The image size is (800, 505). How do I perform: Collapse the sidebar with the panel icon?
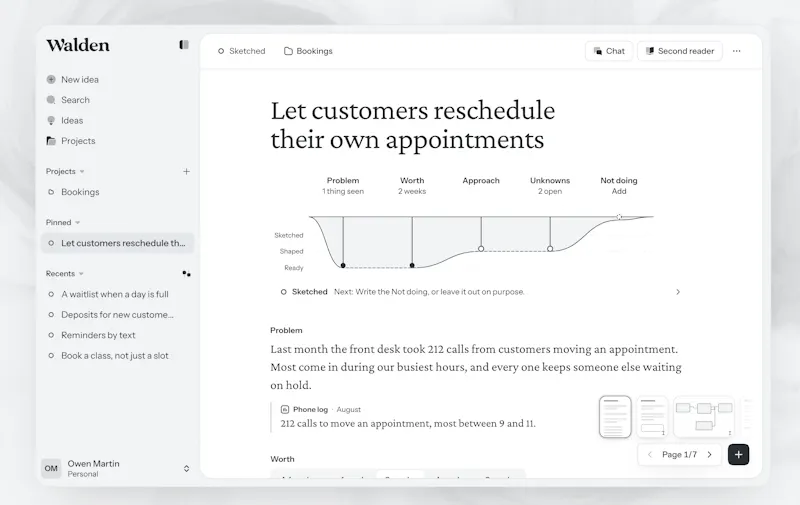(x=184, y=45)
